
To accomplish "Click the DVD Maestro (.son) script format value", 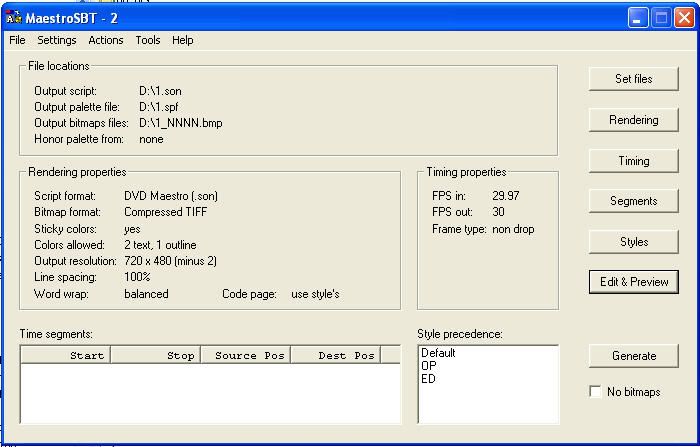I will click(x=171, y=196).
